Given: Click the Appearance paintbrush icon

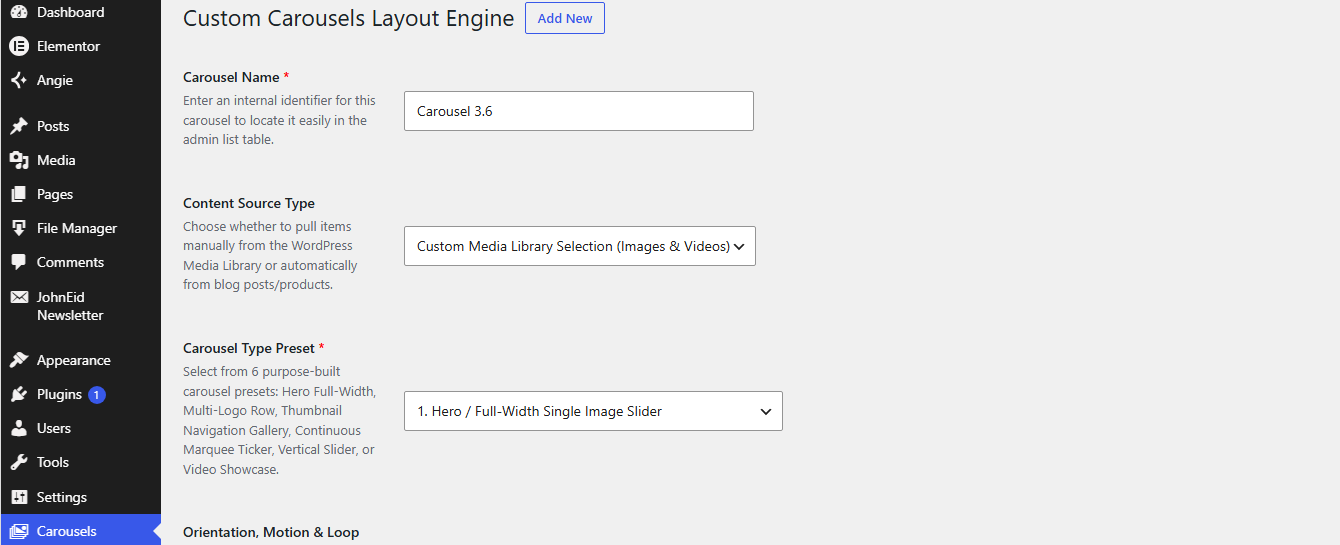Looking at the screenshot, I should pyautogui.click(x=18, y=360).
